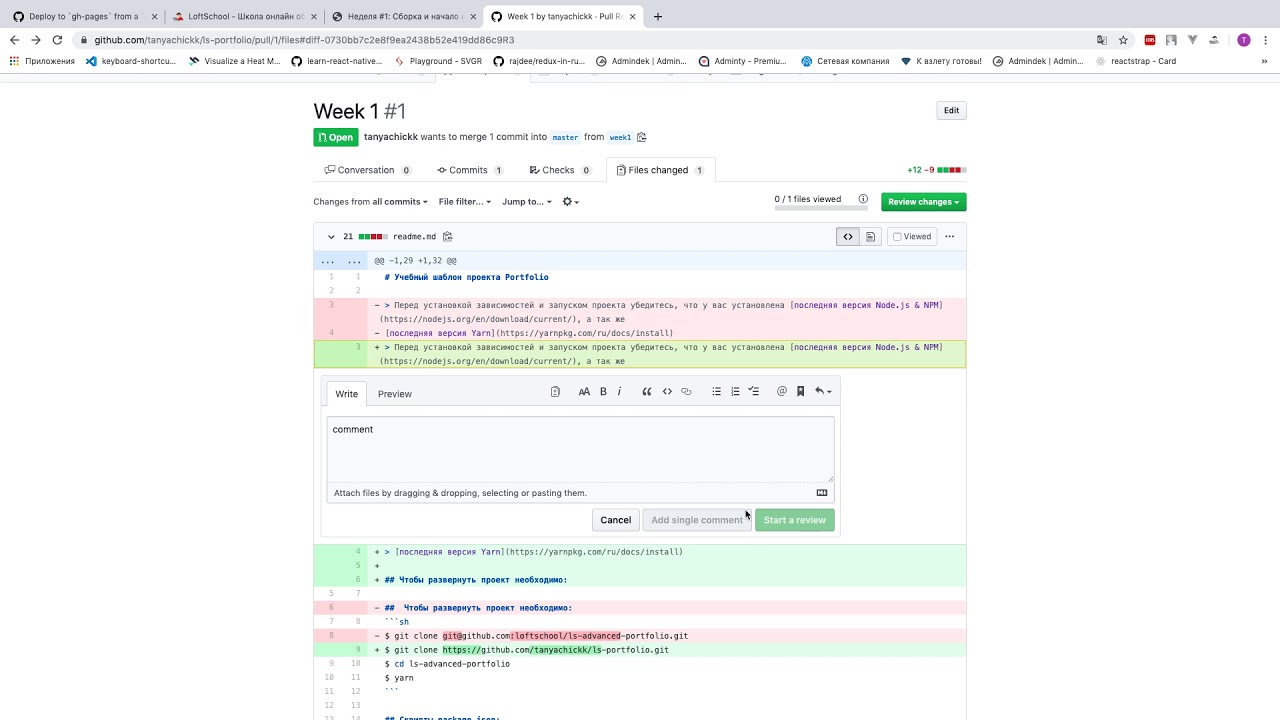Screen dimensions: 1280x720
Task: Edit the pull request title
Action: coord(951,111)
